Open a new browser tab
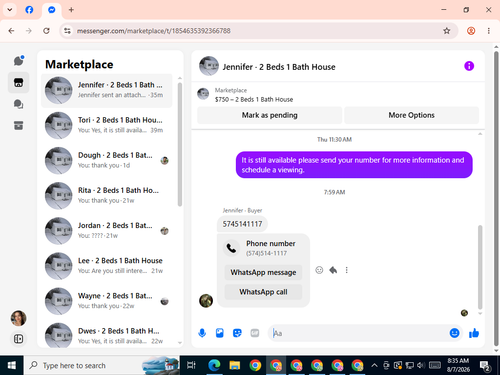The width and height of the screenshot is (500, 375). tap(71, 10)
